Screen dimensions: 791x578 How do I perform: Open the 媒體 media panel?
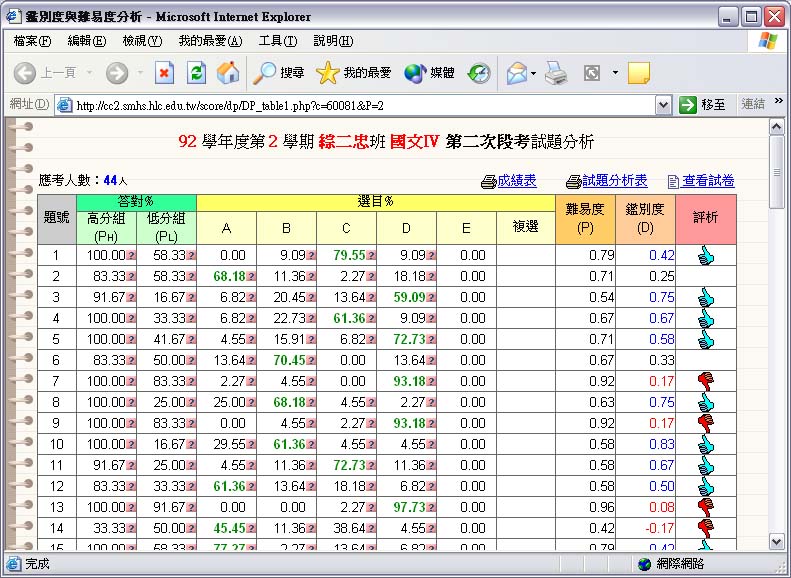click(430, 73)
